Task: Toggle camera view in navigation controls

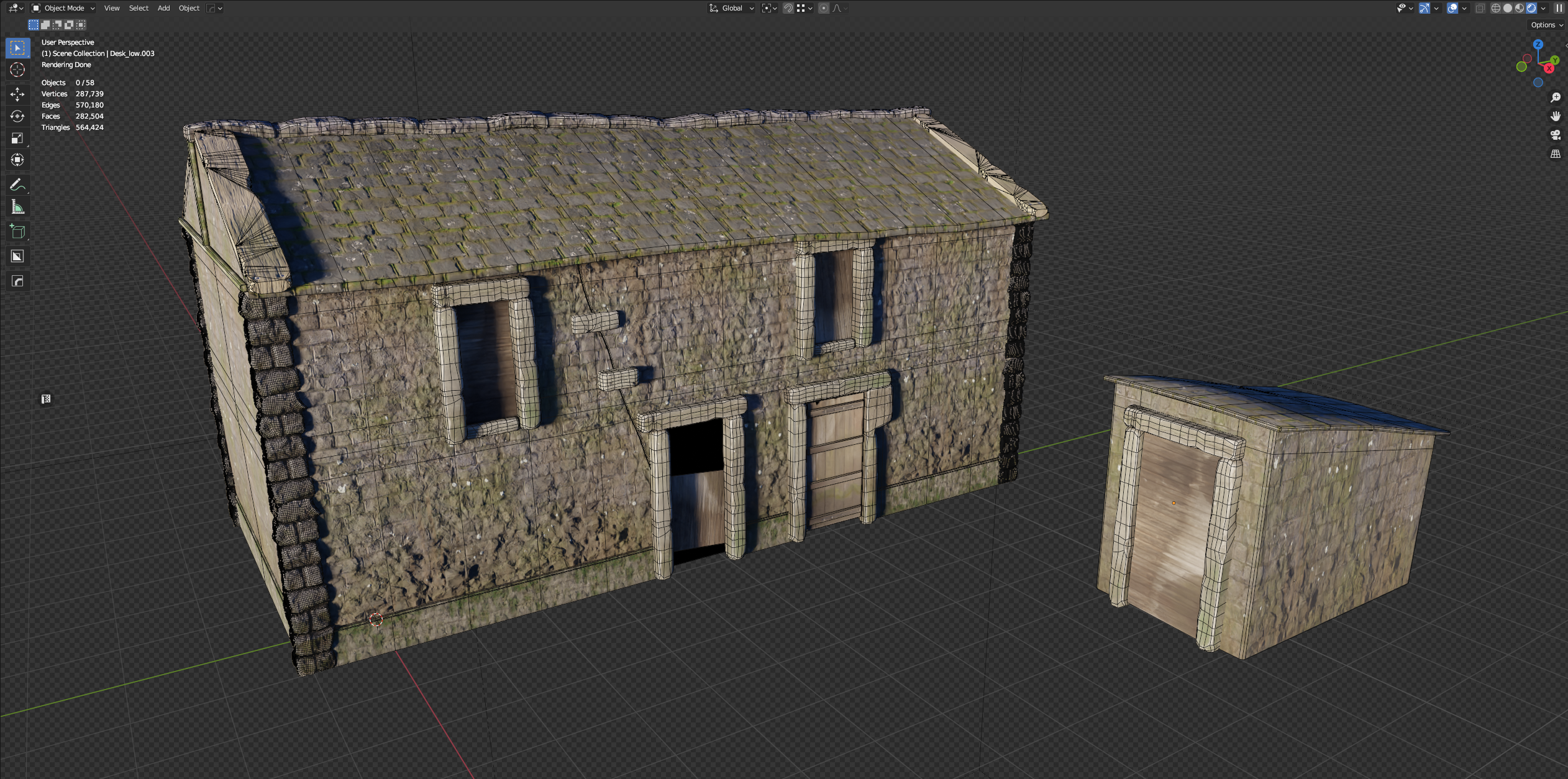Action: [1555, 135]
